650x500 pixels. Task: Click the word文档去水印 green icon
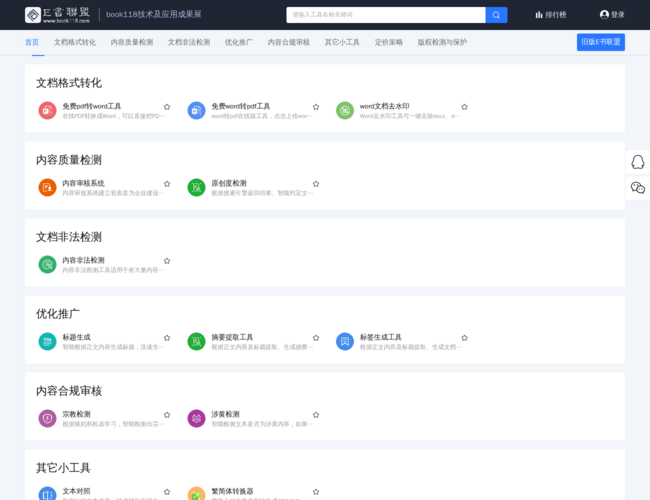345,111
